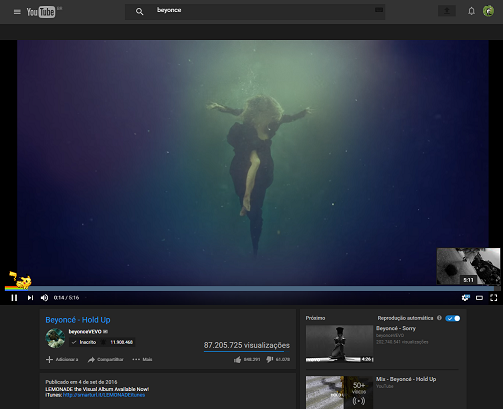This screenshot has width=503, height=409.
Task: Switch to theater mode
Action: click(x=479, y=298)
